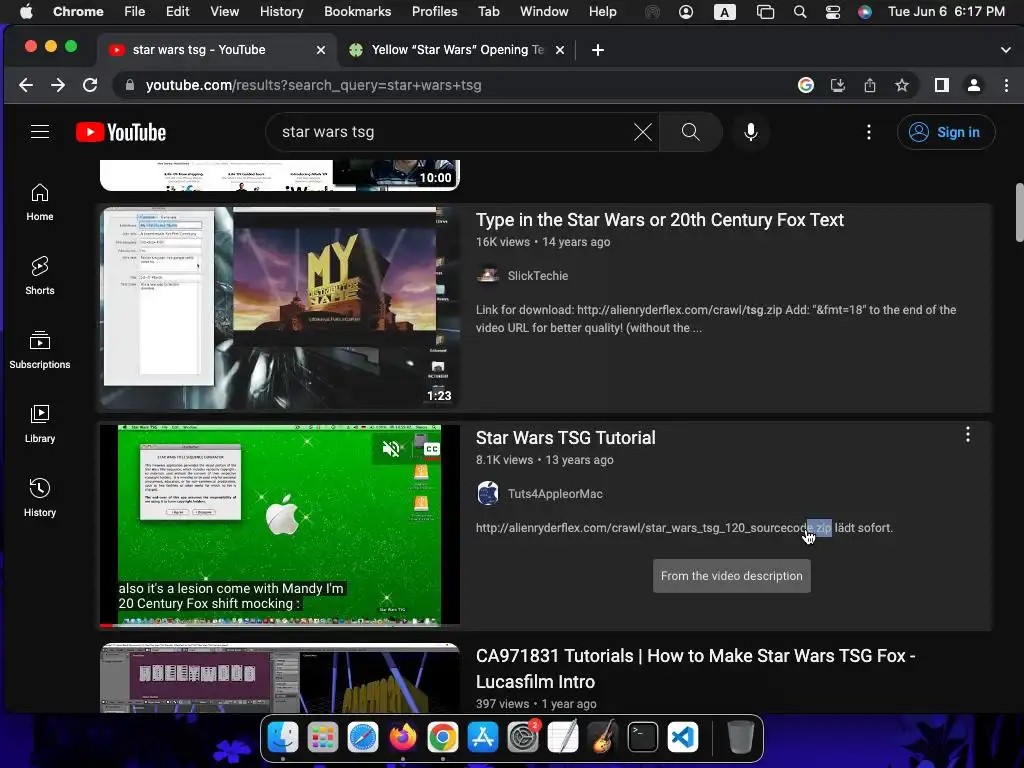Open History in the YouTube sidebar
This screenshot has height=768, width=1024.
(x=40, y=498)
